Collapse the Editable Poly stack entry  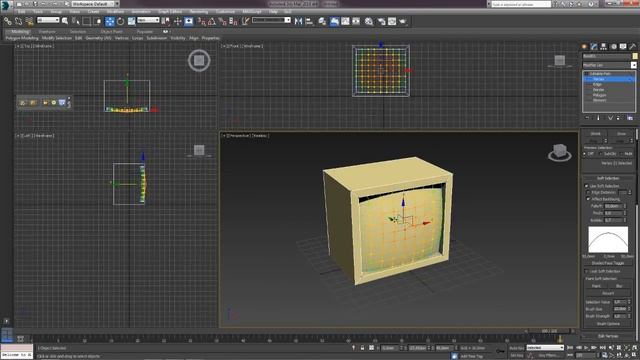(x=587, y=73)
